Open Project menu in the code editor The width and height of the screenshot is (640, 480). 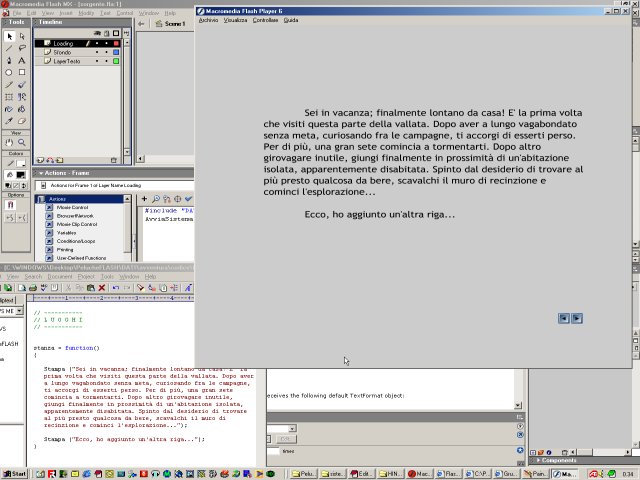tap(86, 277)
